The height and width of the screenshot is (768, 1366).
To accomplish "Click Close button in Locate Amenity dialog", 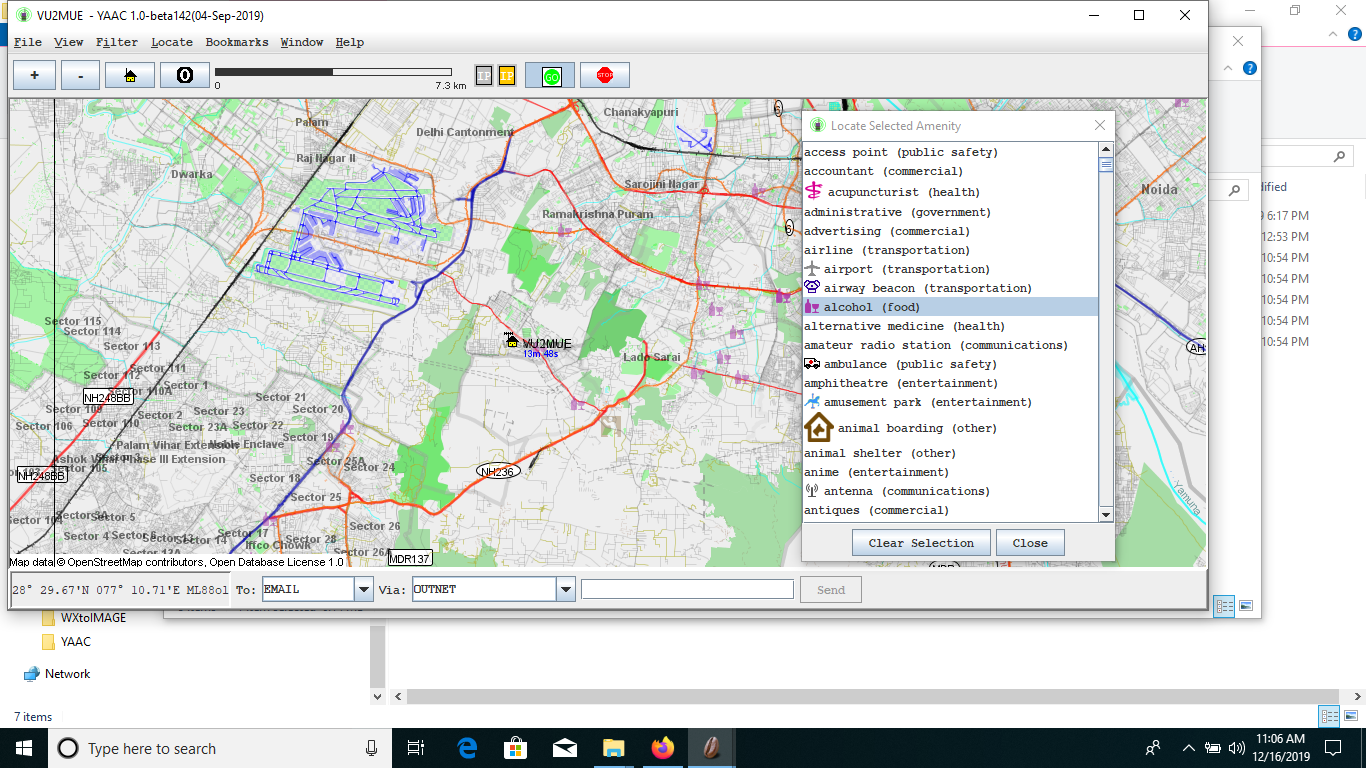I will [x=1030, y=543].
